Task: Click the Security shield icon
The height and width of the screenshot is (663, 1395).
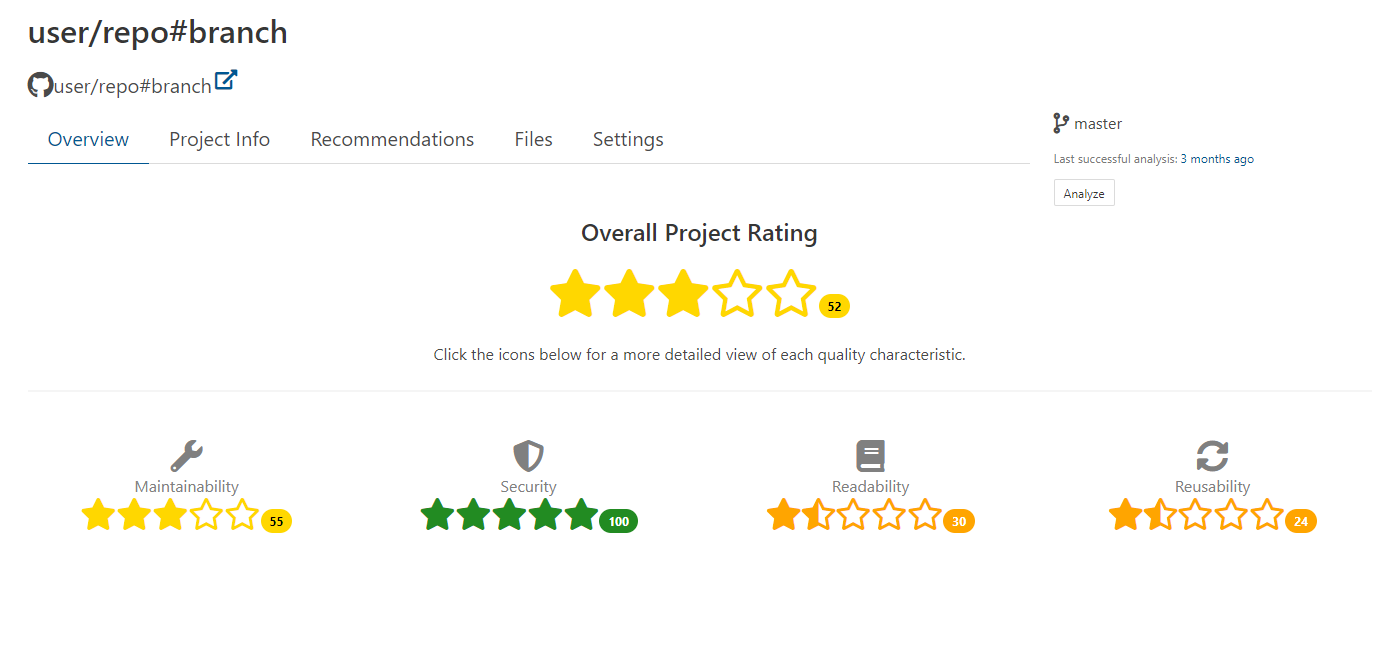Action: point(528,456)
